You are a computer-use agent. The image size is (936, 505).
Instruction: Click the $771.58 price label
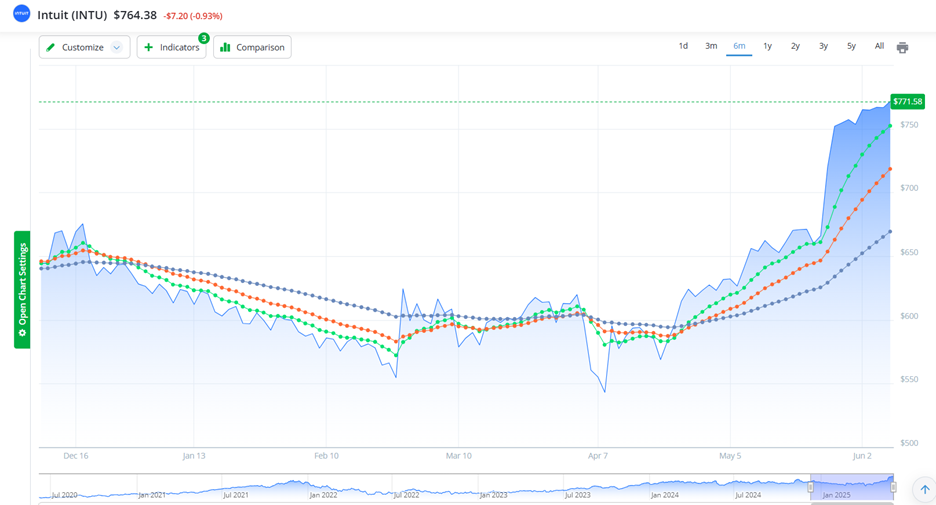(x=907, y=102)
